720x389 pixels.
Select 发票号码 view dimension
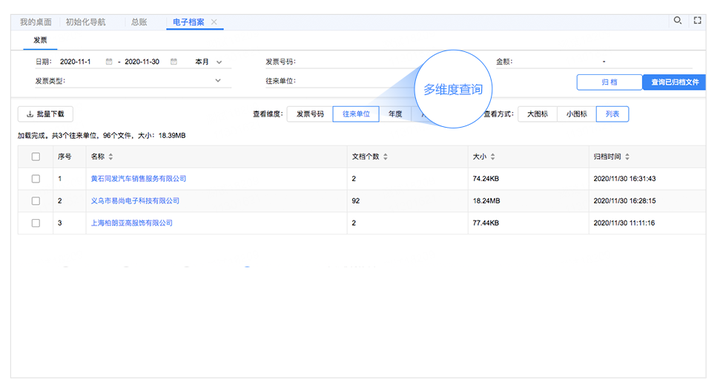point(310,114)
